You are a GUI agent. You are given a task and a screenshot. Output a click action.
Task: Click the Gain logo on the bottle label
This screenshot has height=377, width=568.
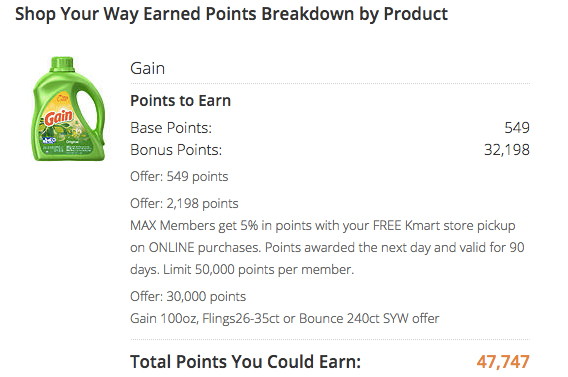pyautogui.click(x=59, y=118)
